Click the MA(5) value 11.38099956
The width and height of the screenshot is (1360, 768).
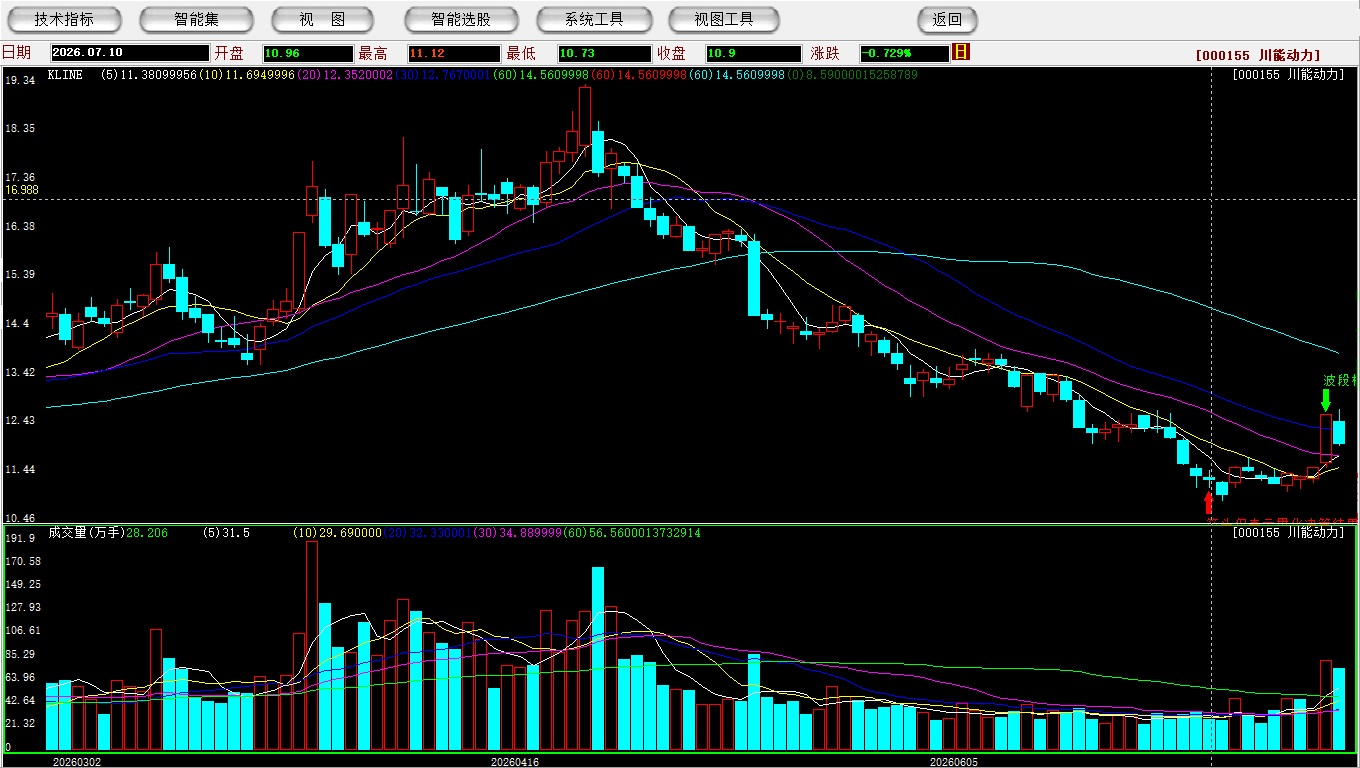[157, 75]
